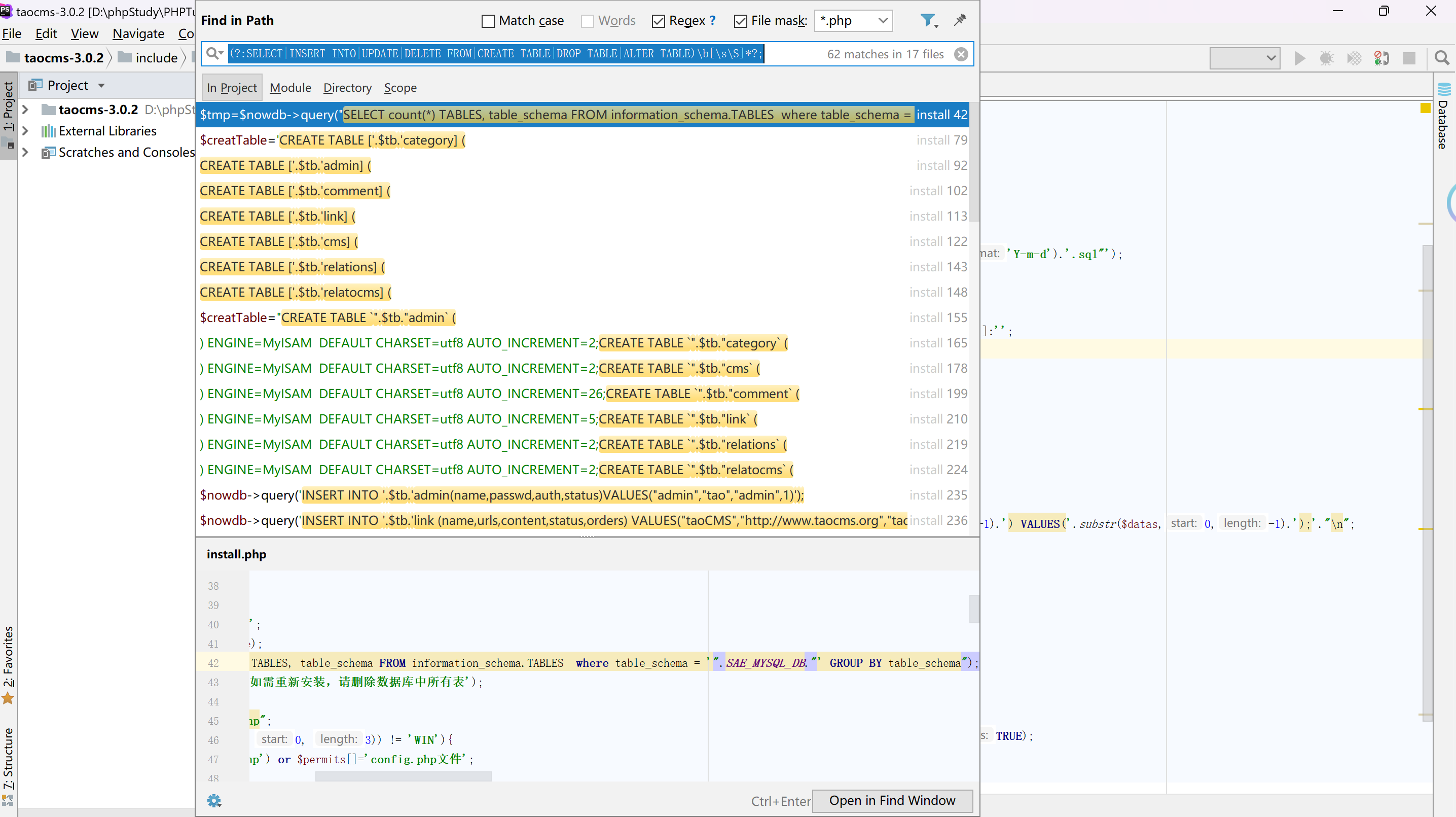Viewport: 1456px width, 817px height.
Task: Open the *.php file mask dropdown
Action: [854, 21]
